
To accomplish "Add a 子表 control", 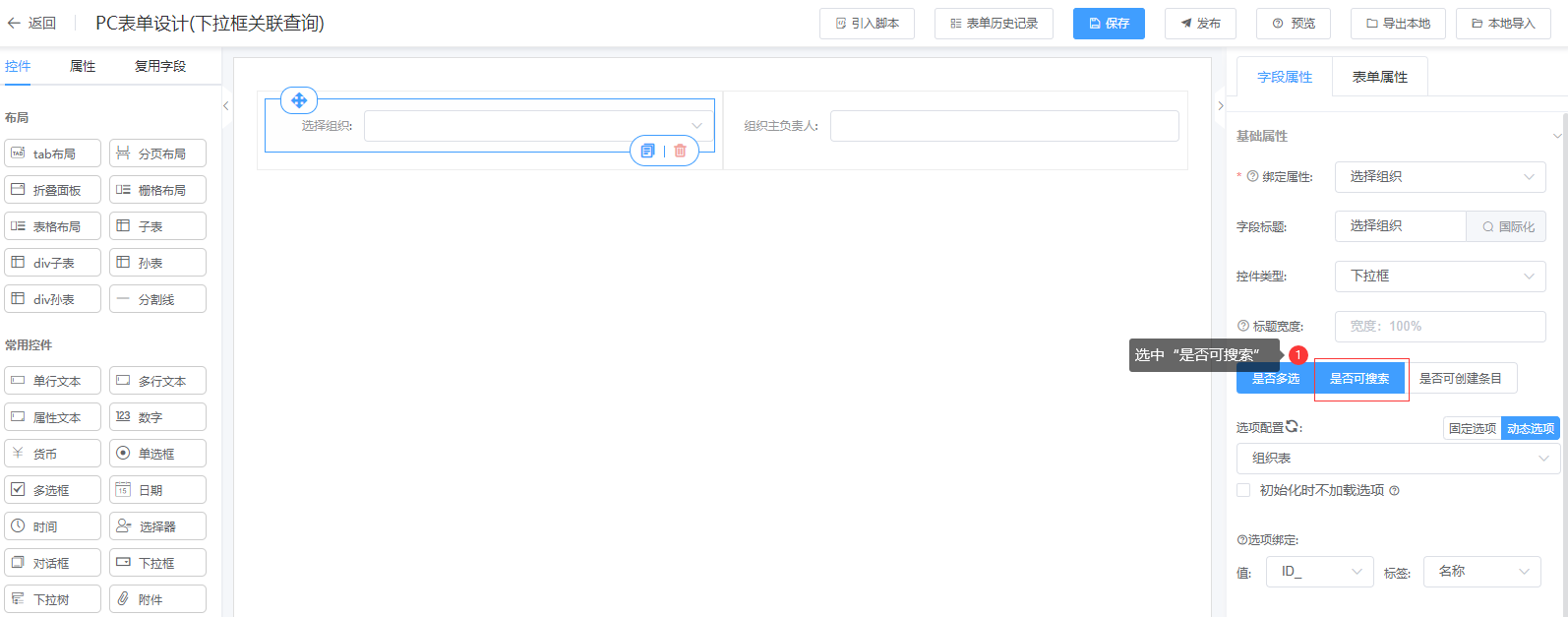I will (157, 226).
